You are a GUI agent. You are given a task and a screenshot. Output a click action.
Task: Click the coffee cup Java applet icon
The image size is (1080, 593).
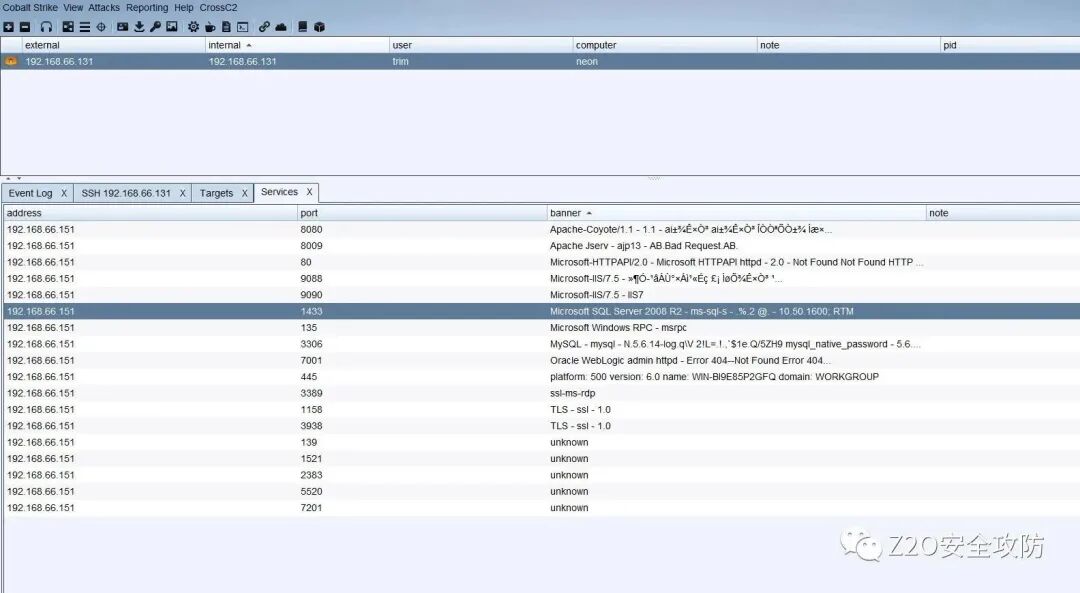pyautogui.click(x=210, y=27)
